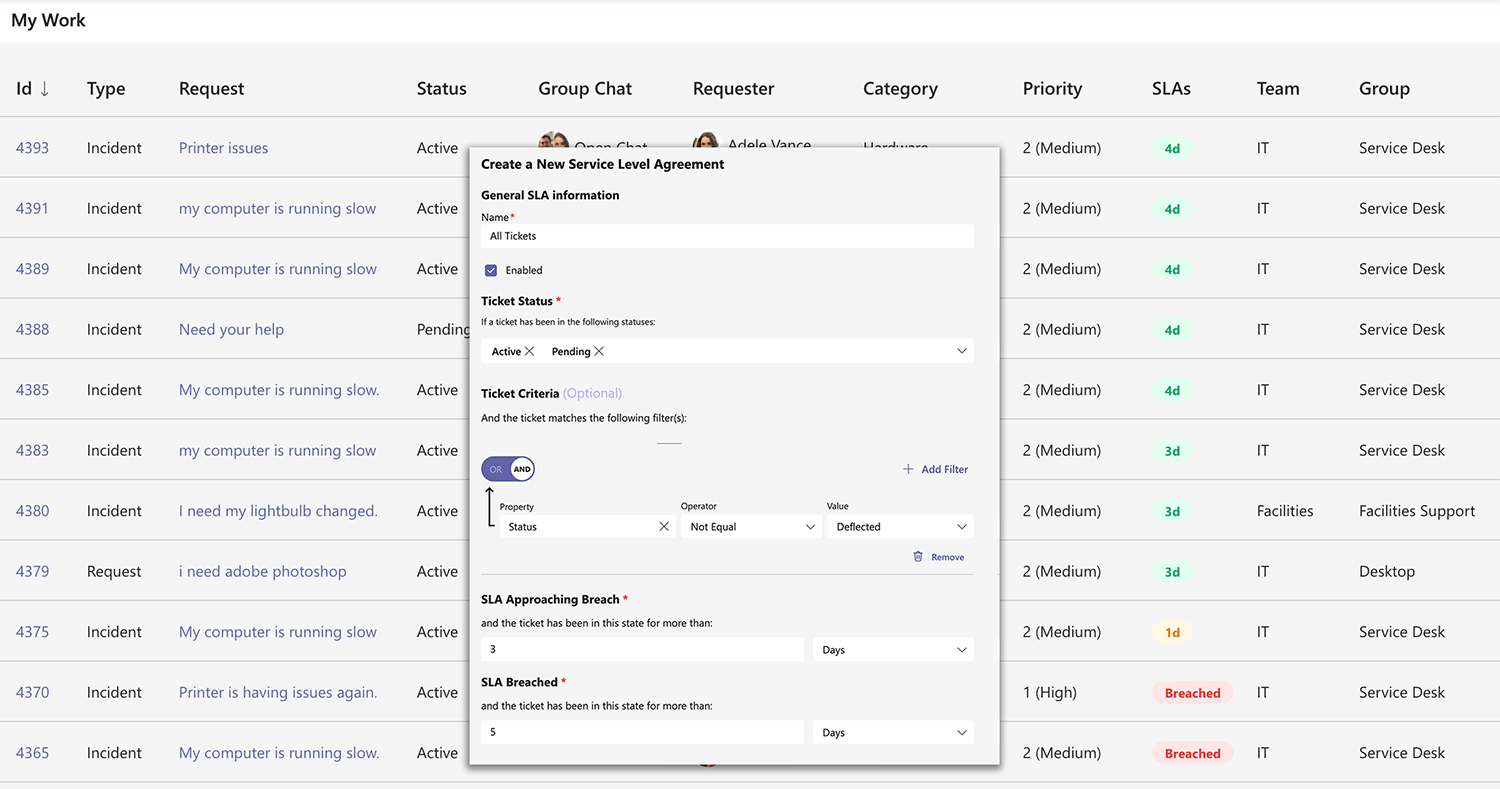Viewport: 1500px width, 789px height.
Task: Open the Deflected value dropdown
Action: coord(900,527)
